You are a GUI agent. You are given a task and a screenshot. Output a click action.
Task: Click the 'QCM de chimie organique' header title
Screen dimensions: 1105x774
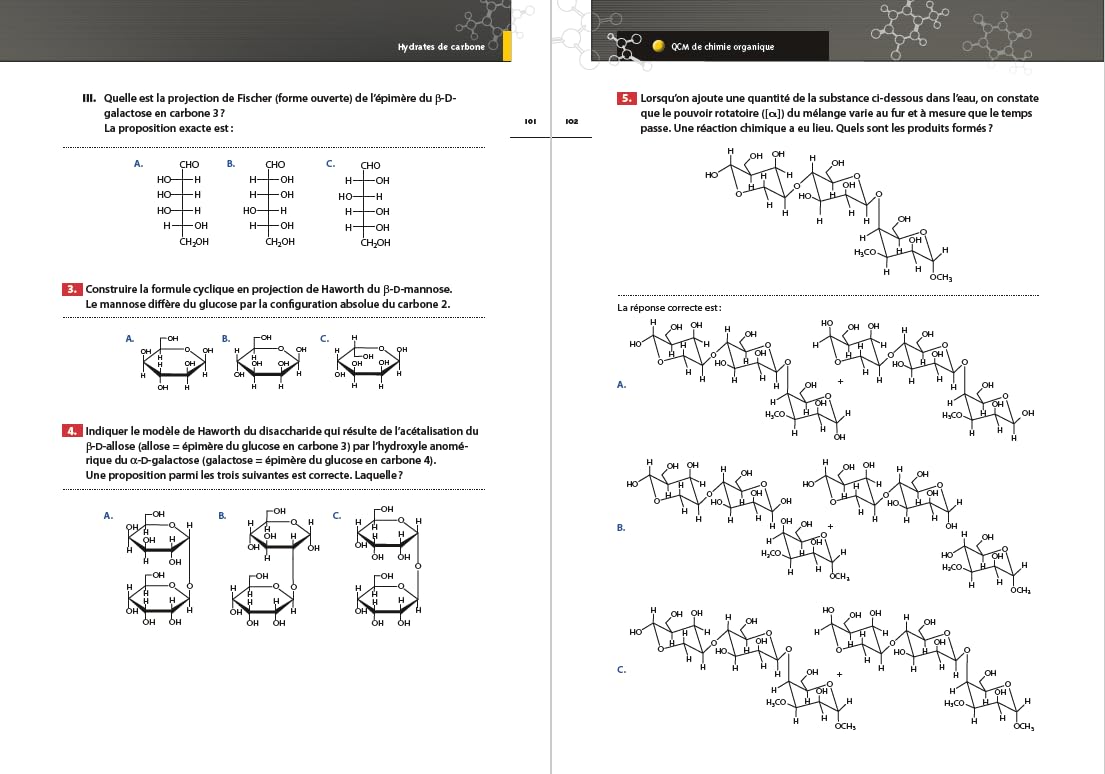click(722, 47)
